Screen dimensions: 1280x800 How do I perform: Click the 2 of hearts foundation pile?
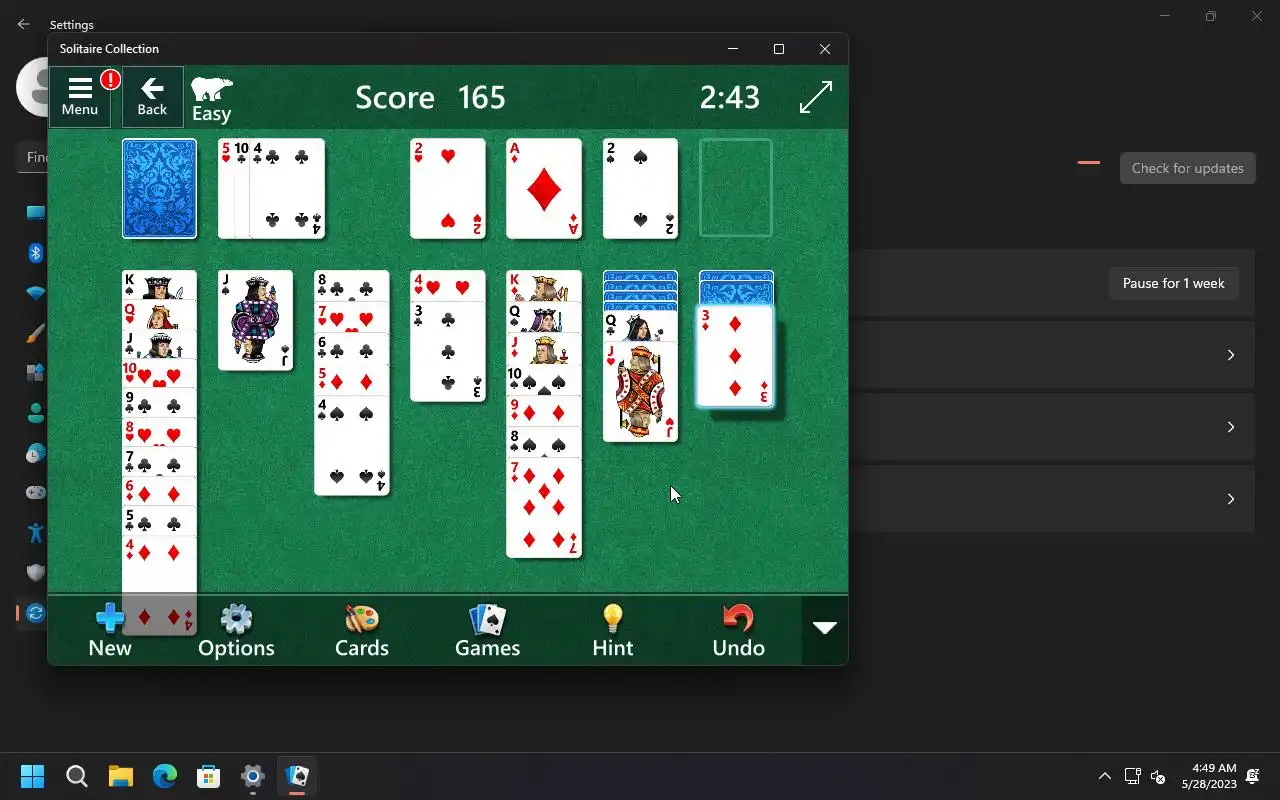coord(448,189)
